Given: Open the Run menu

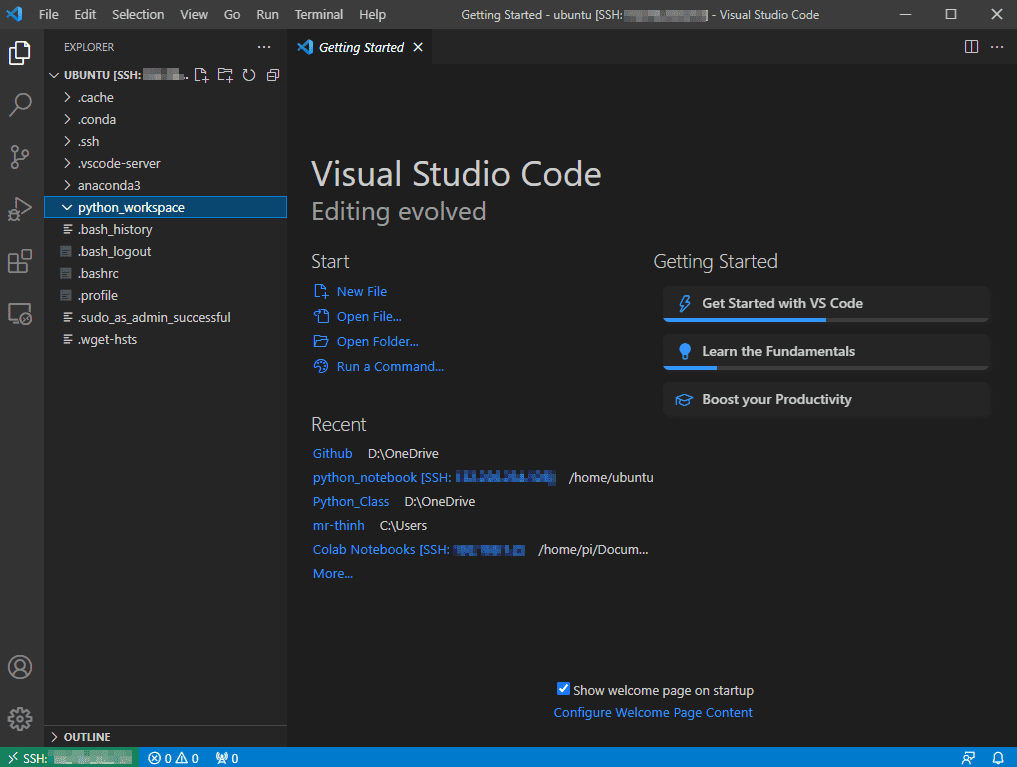Looking at the screenshot, I should click(267, 14).
